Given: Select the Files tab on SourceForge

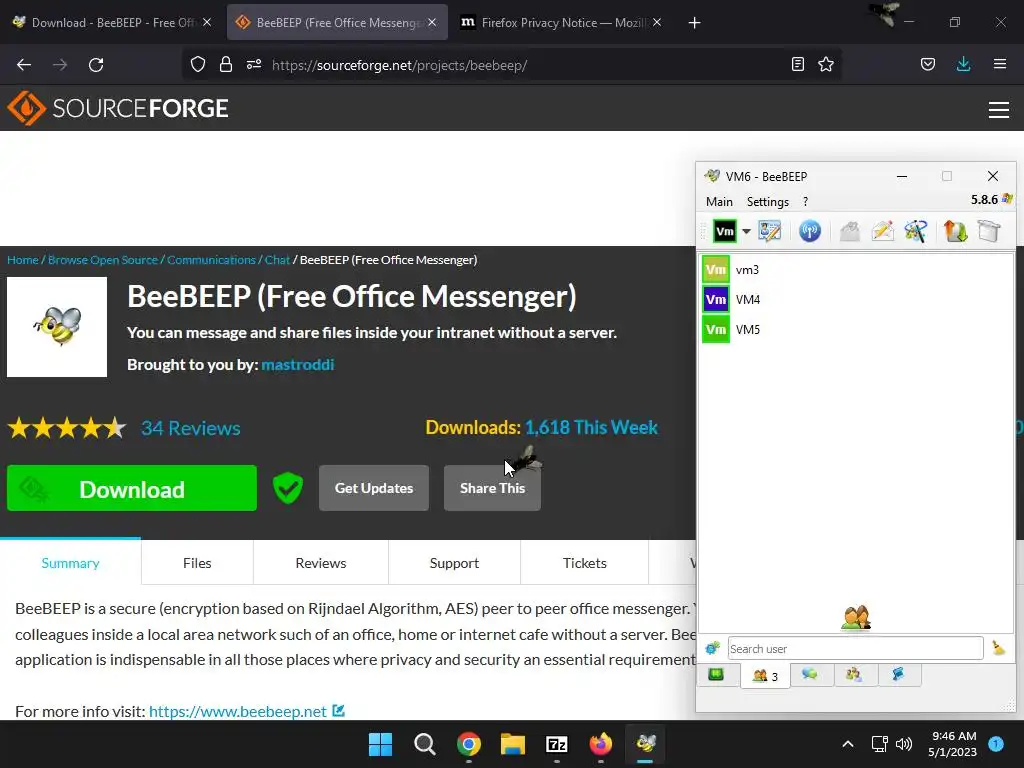Looking at the screenshot, I should tap(197, 564).
